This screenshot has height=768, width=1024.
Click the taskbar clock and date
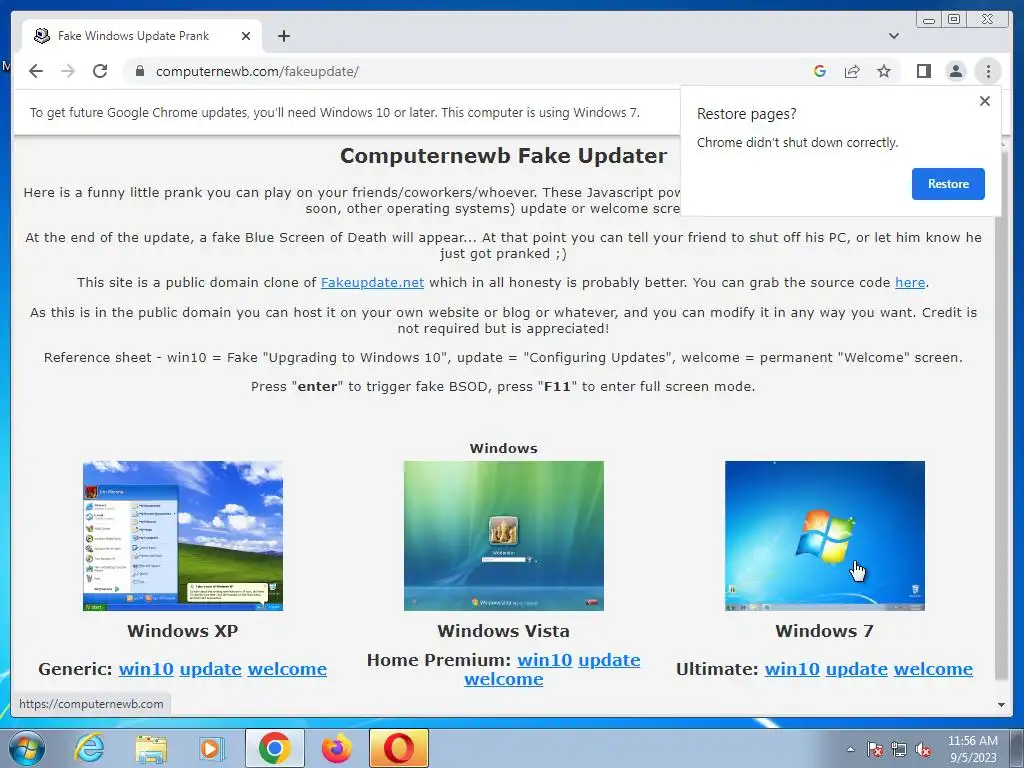(972, 749)
